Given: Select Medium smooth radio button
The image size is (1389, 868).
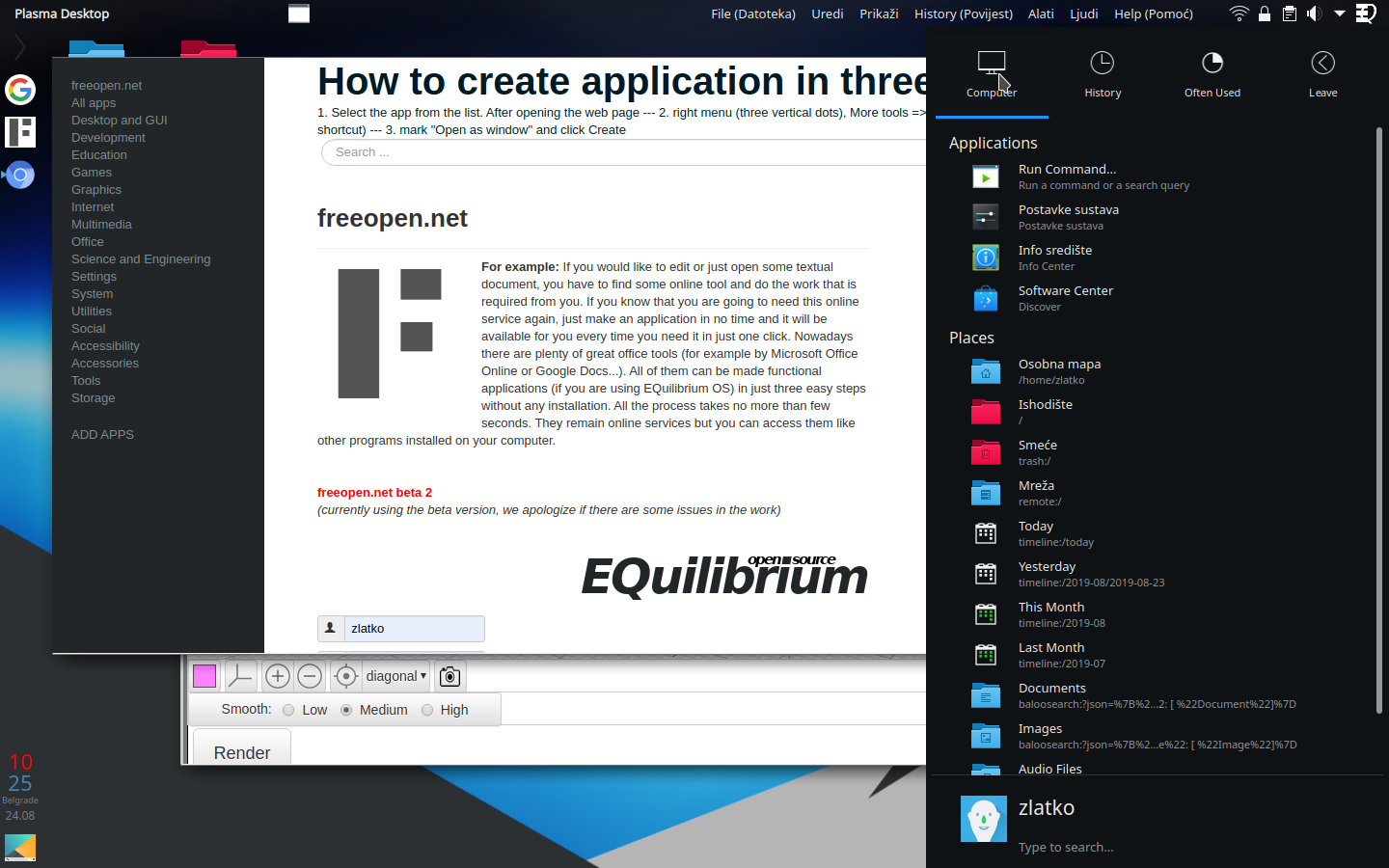Looking at the screenshot, I should pos(346,710).
